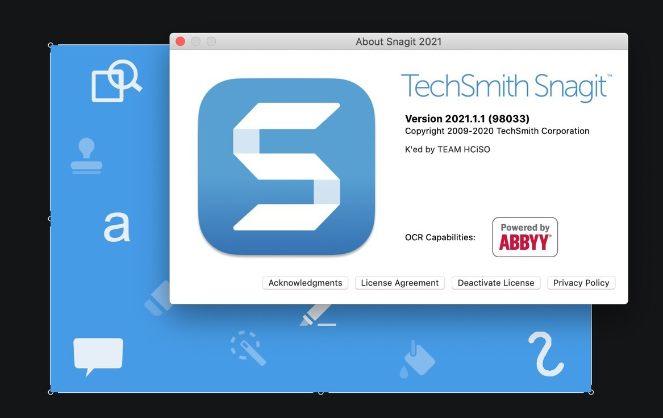Open the Acknowledgments button
The image size is (663, 418).
(x=305, y=283)
